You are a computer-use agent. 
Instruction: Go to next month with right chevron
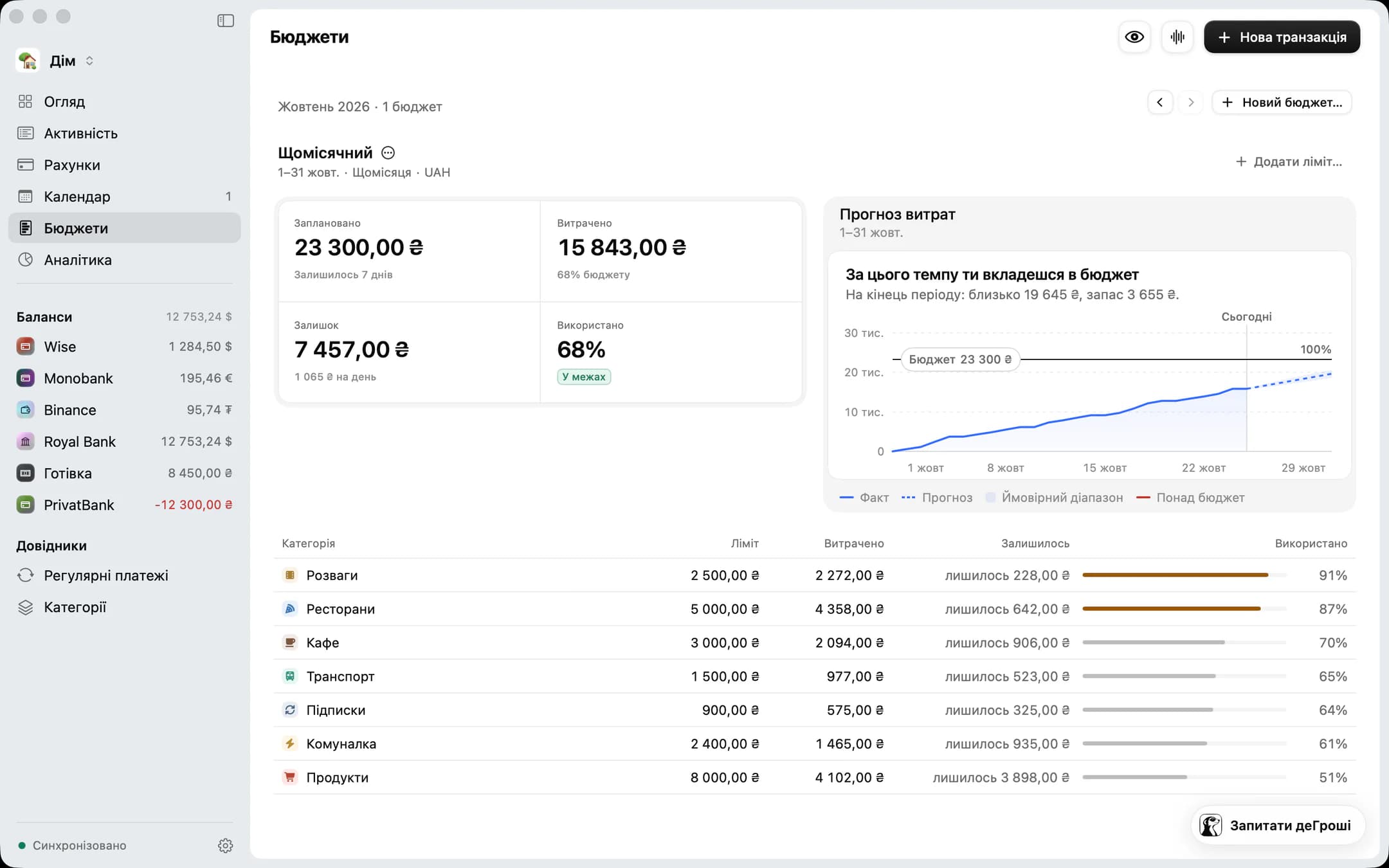click(x=1191, y=102)
